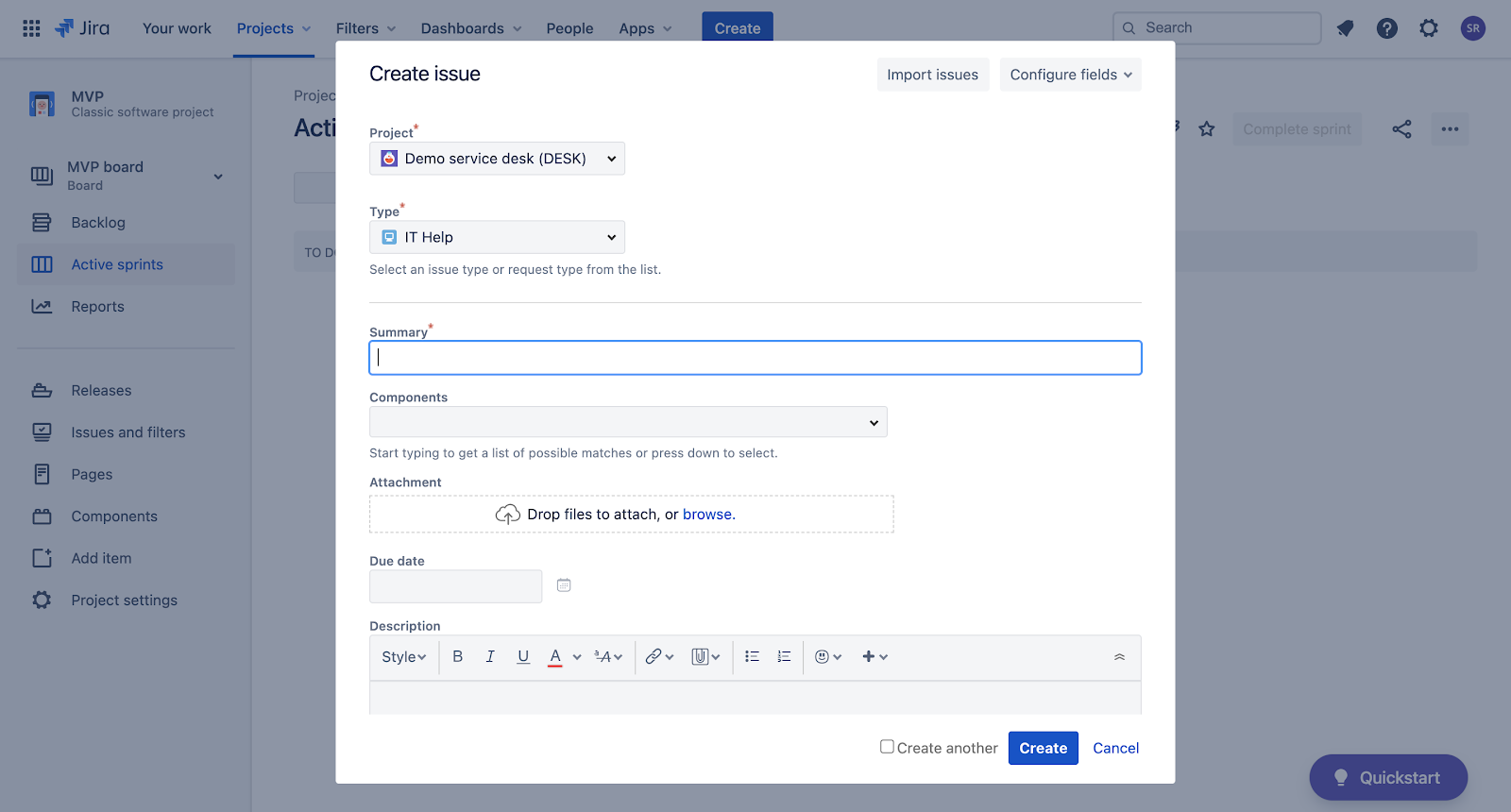Toggle the Create another checkbox
The image size is (1511, 812).
(x=887, y=747)
